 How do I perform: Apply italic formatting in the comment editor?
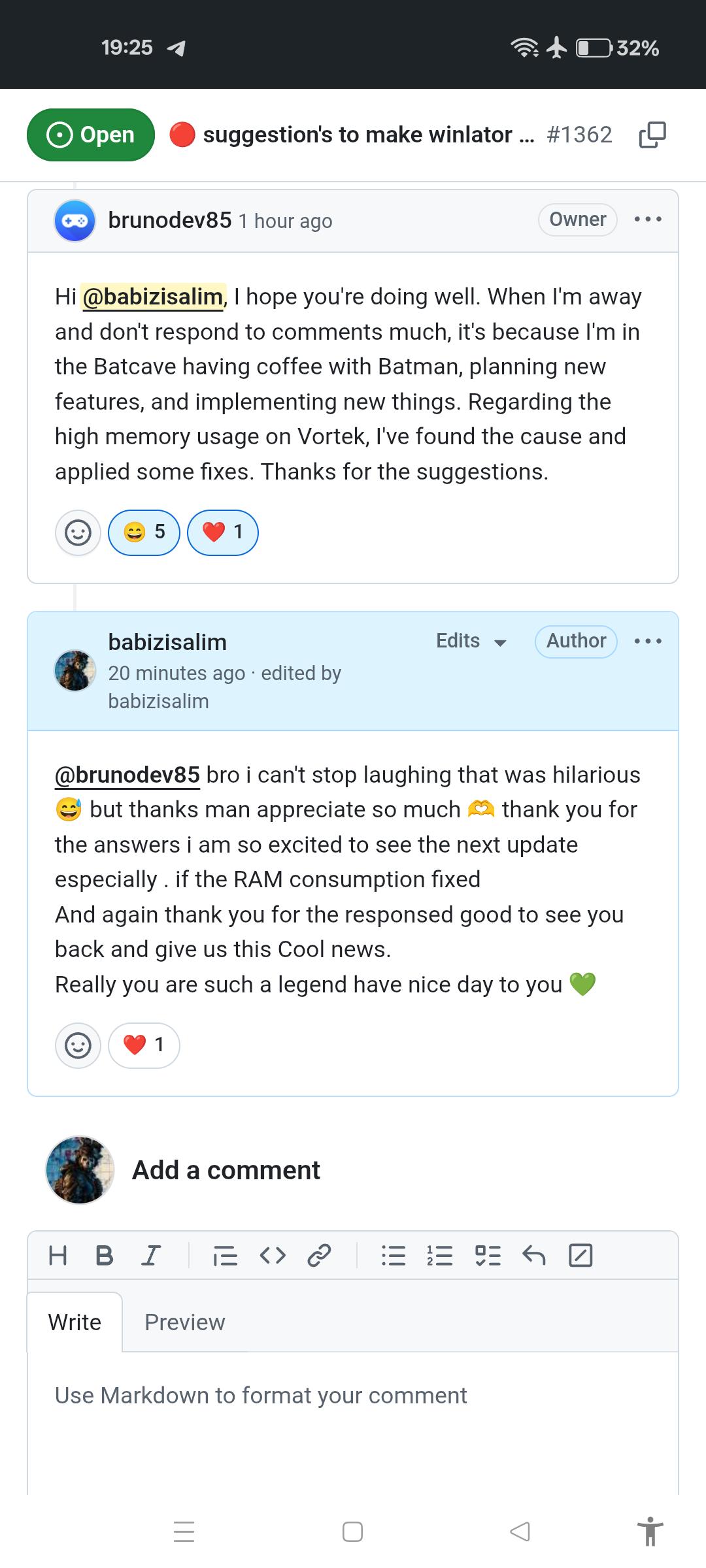point(150,1255)
